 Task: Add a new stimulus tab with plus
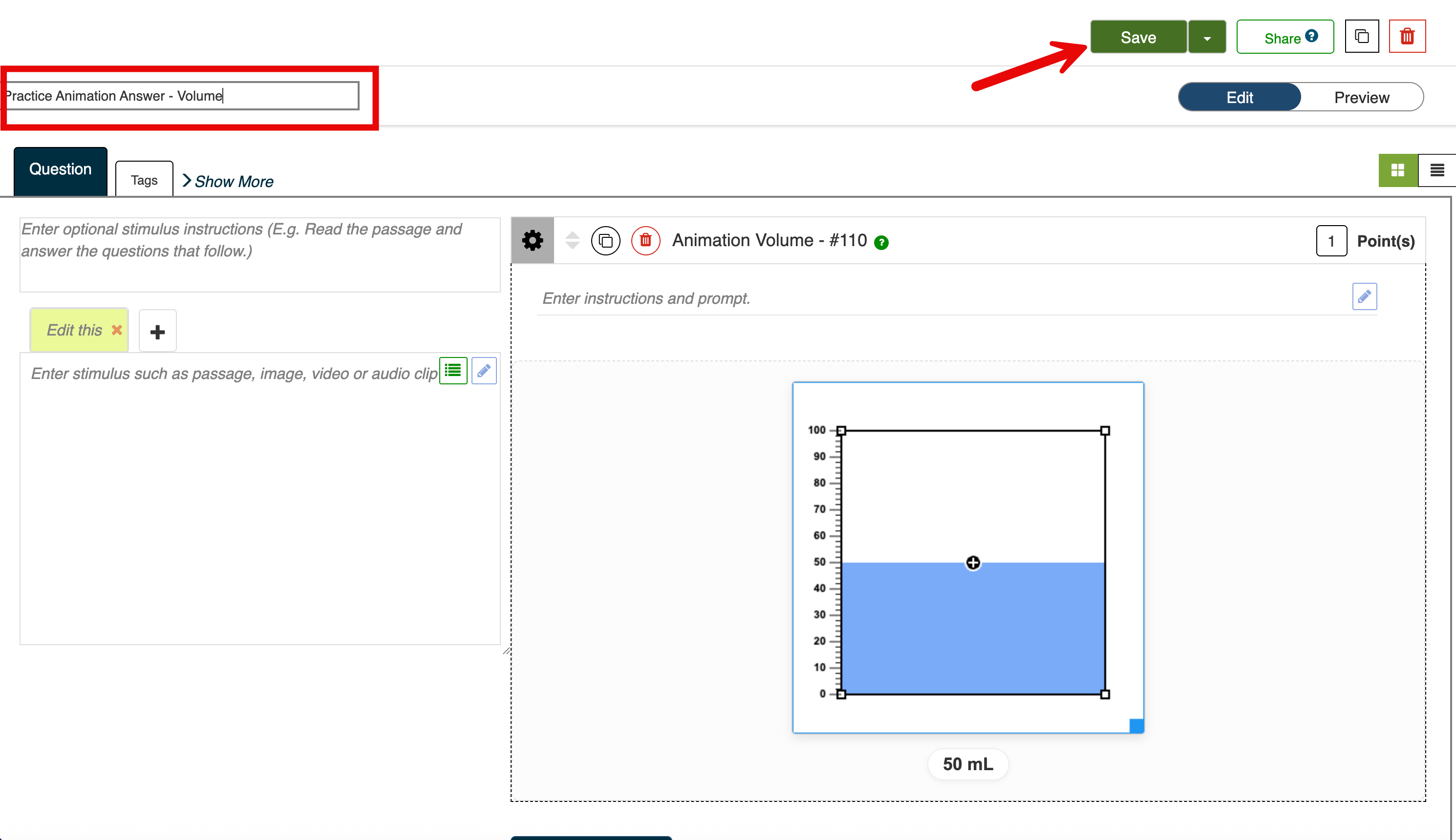point(157,331)
